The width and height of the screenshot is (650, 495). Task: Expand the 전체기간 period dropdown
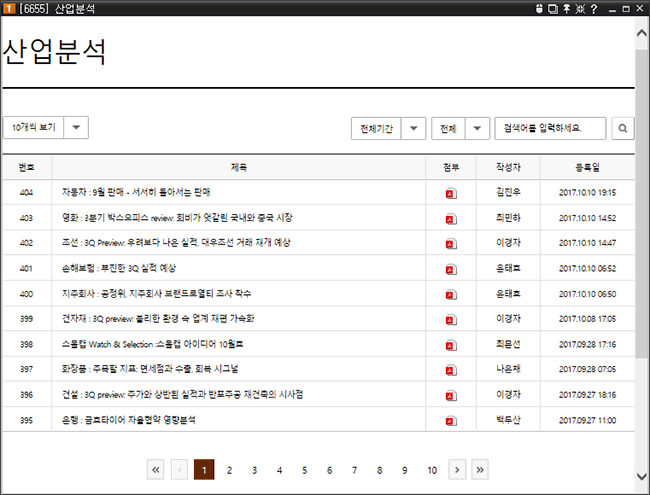pos(415,129)
